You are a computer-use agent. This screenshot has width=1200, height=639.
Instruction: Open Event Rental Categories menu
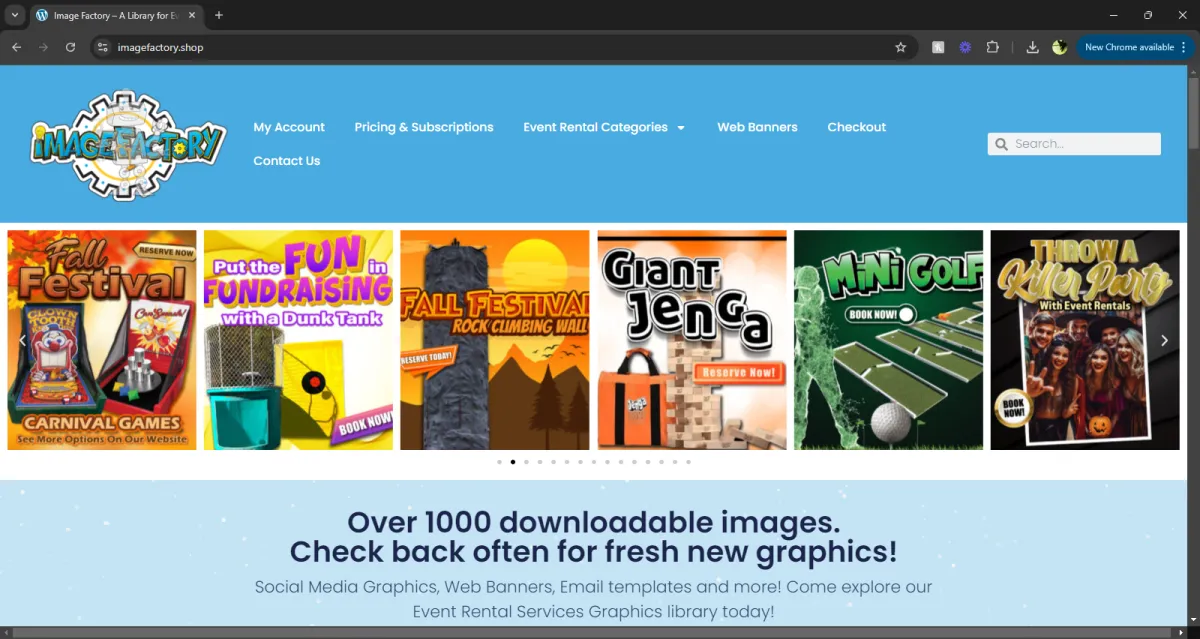[x=595, y=127]
